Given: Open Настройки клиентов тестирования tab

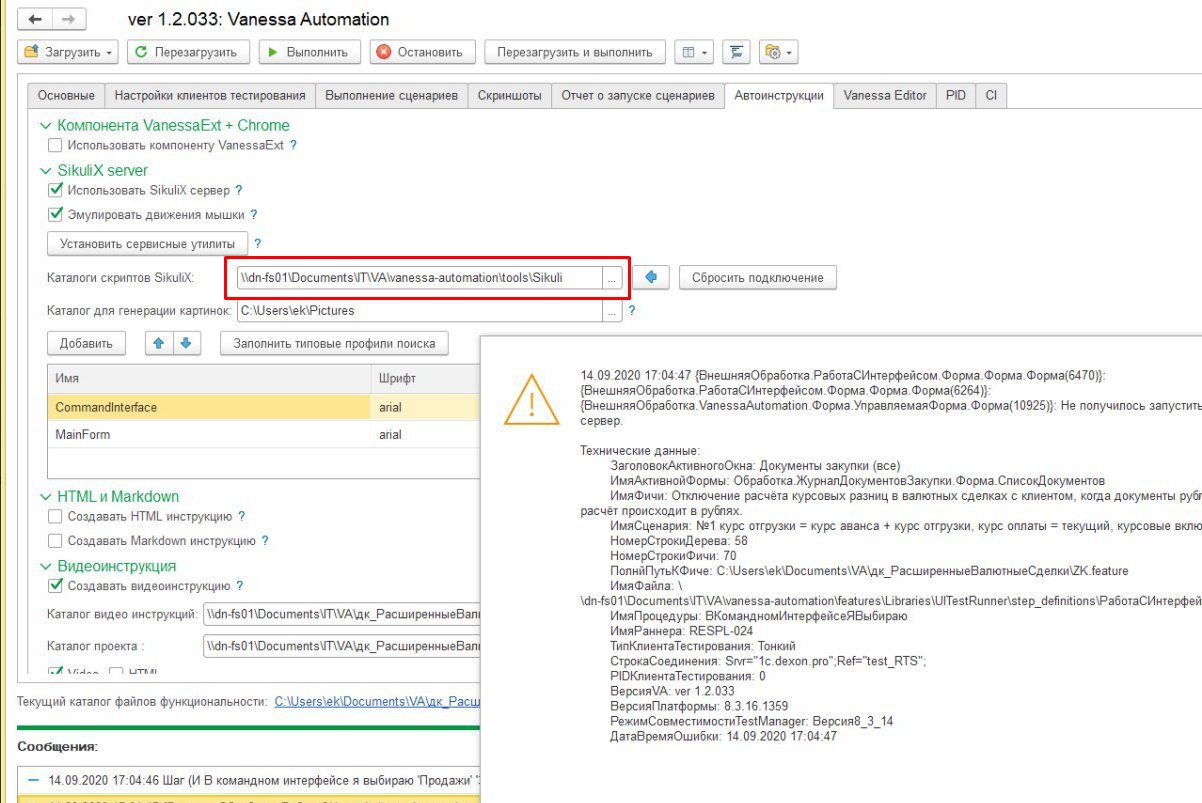Looking at the screenshot, I should pos(210,95).
